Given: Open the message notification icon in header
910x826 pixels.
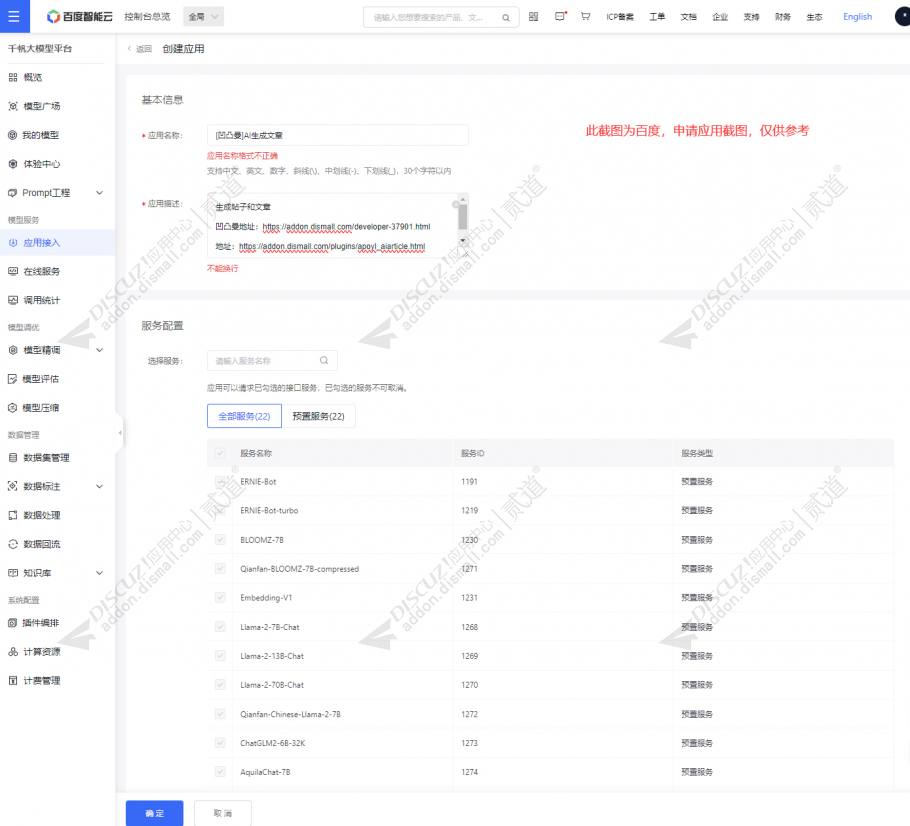Looking at the screenshot, I should pyautogui.click(x=560, y=17).
